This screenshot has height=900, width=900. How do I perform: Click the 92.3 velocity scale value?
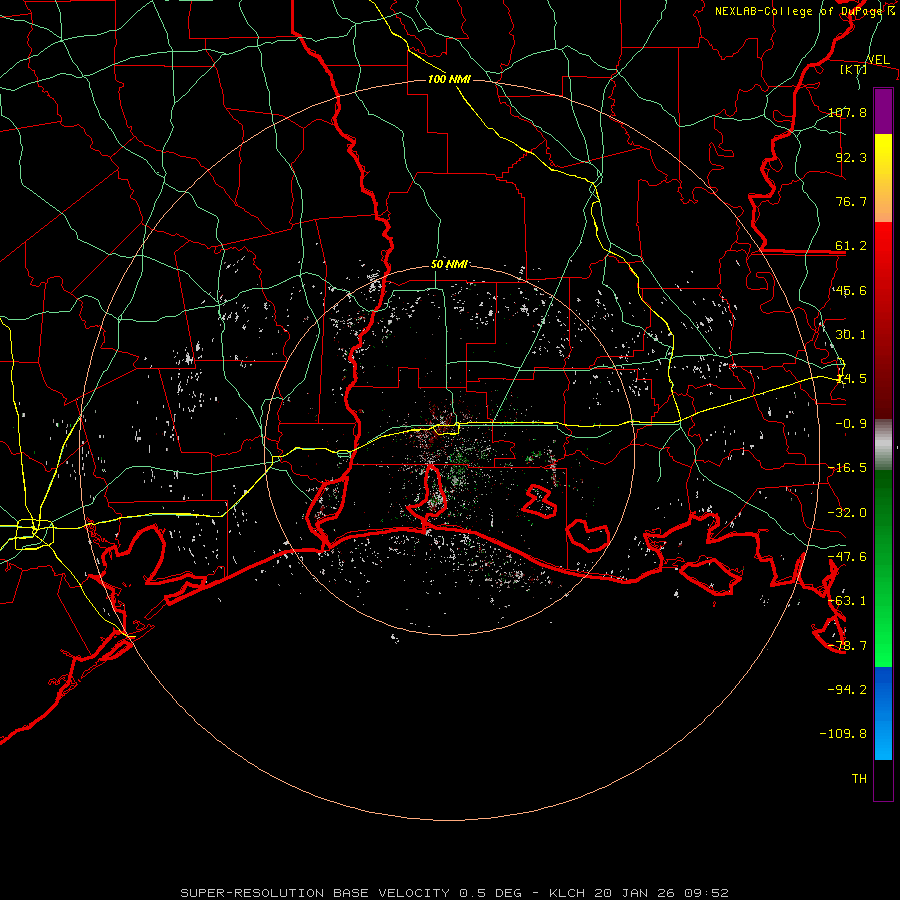coord(851,157)
